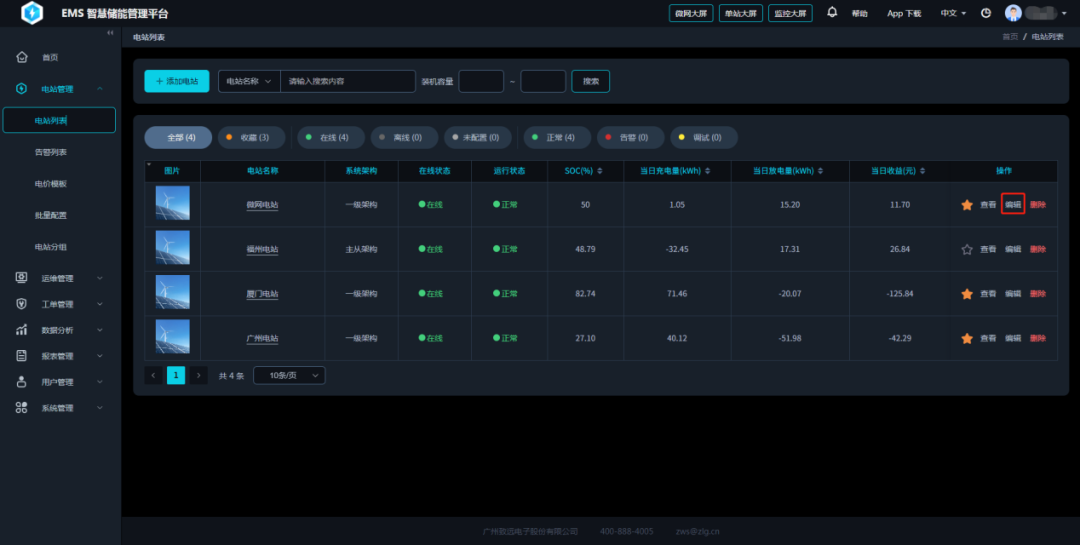1080x545 pixels.
Task: Expand 系统管理 menu
Action: [x=100, y=408]
